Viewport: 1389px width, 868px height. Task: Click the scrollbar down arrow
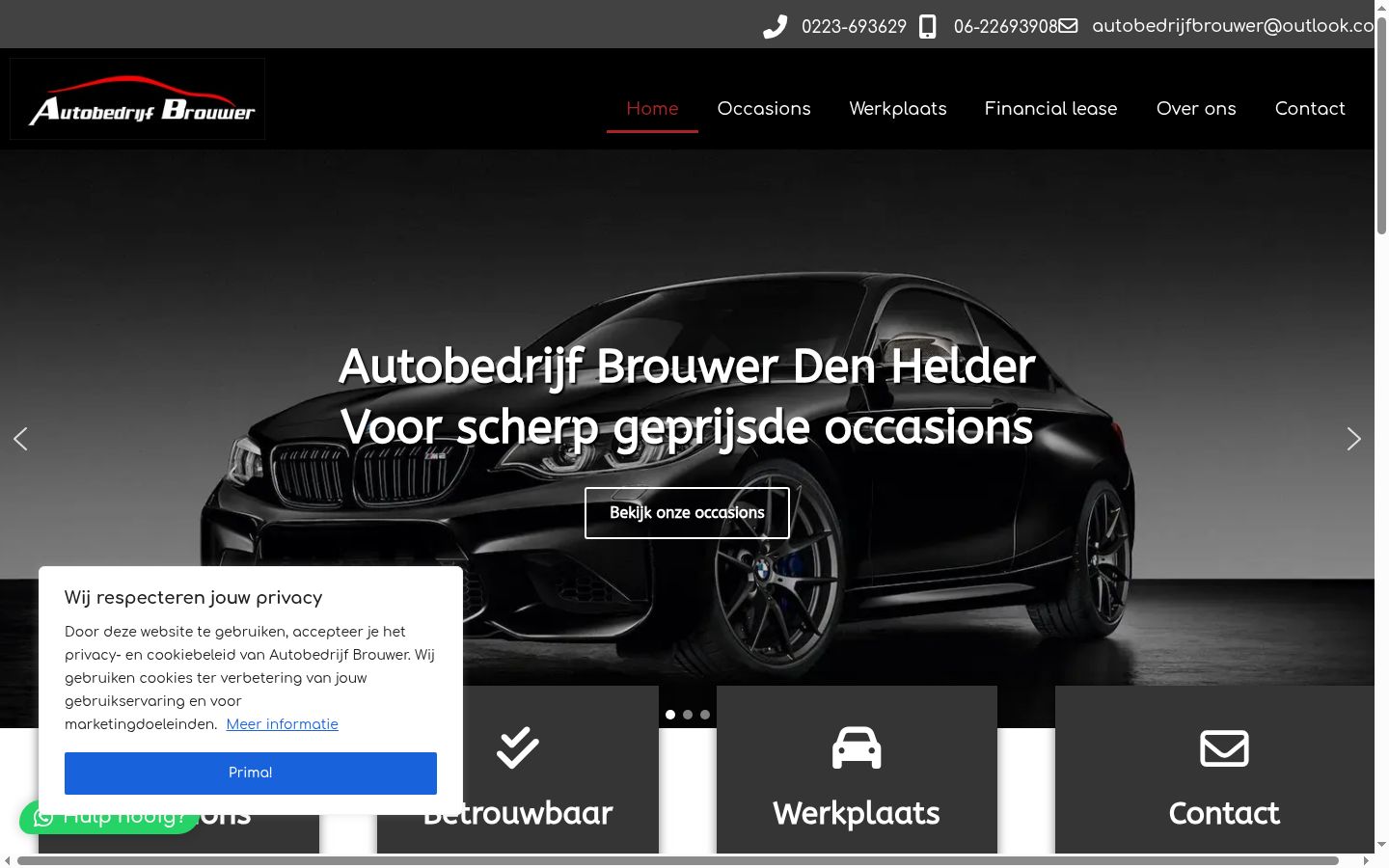(1381, 845)
